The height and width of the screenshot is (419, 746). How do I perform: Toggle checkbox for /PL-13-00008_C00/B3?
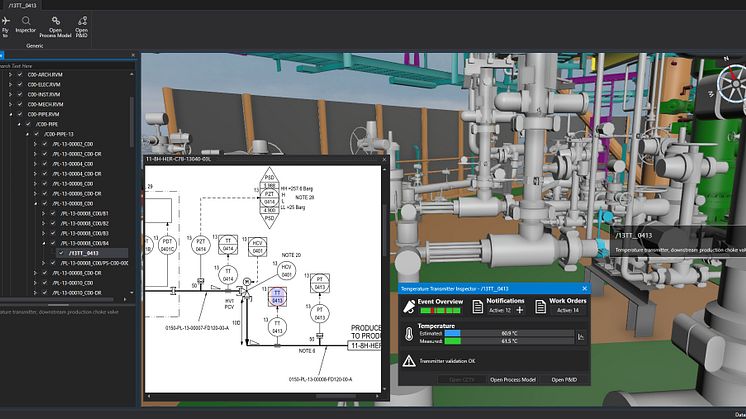click(53, 233)
